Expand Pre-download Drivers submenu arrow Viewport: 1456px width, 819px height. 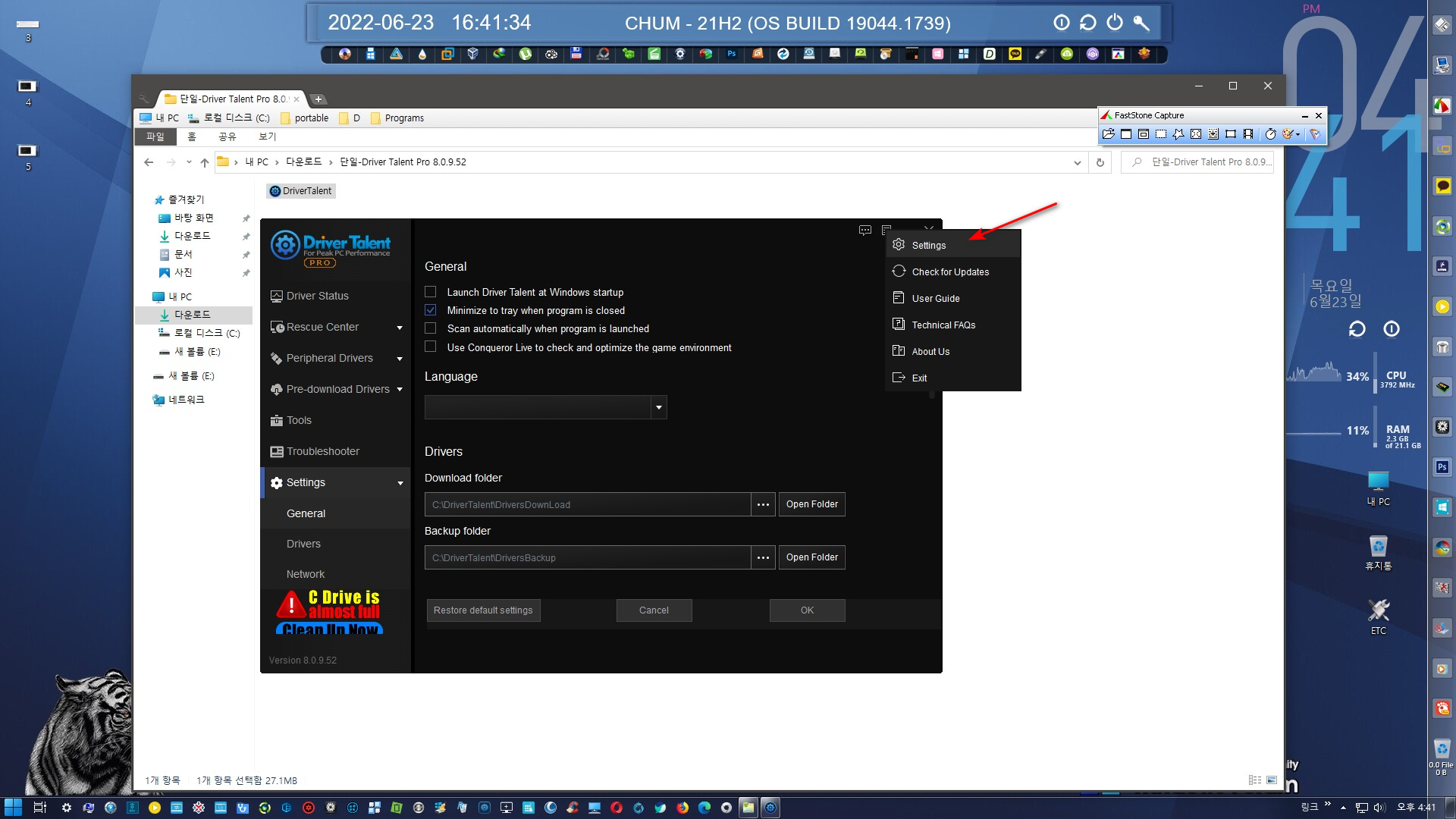(x=400, y=390)
